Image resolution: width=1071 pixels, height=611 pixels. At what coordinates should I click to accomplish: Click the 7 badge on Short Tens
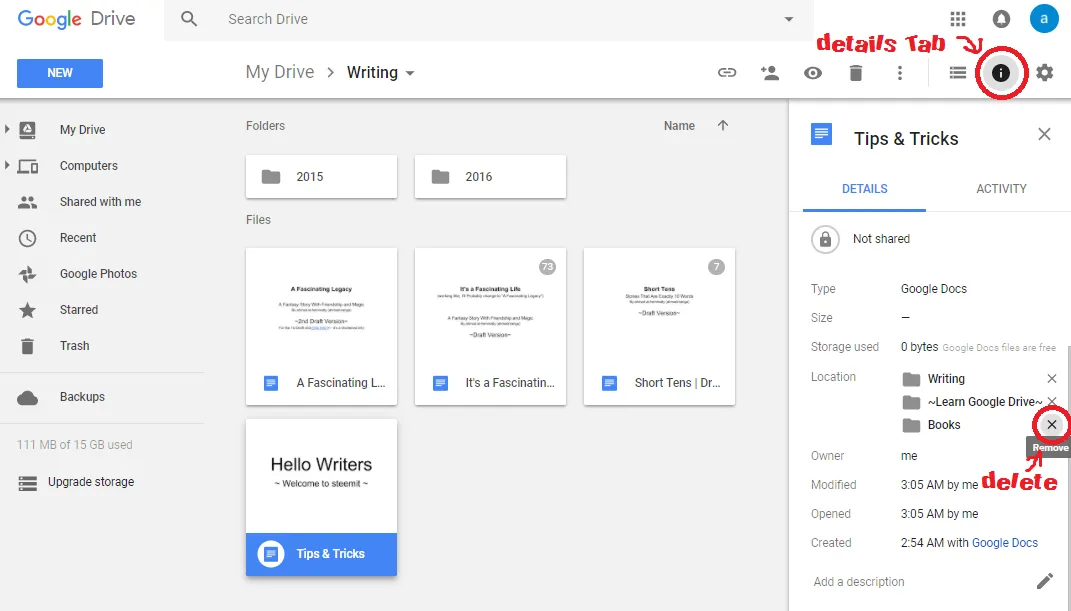point(716,267)
